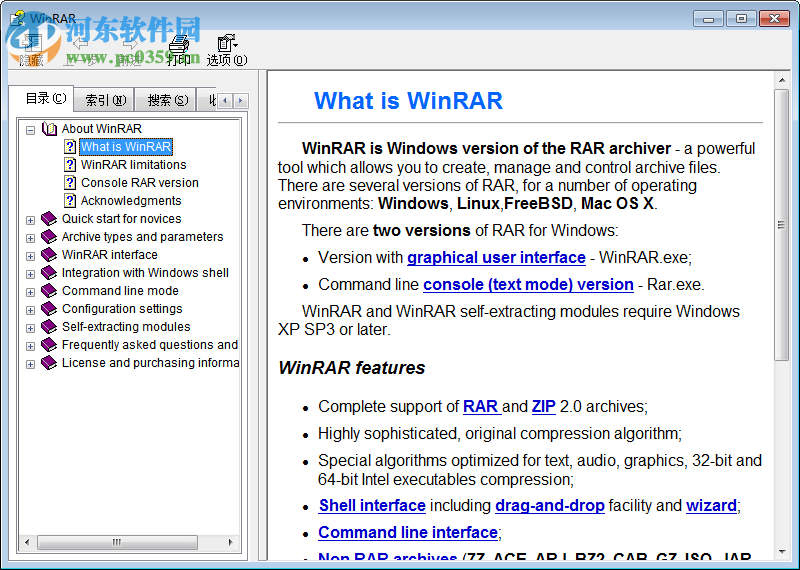Expand the Self-extracting modules node
The width and height of the screenshot is (800, 570).
pyautogui.click(x=31, y=328)
